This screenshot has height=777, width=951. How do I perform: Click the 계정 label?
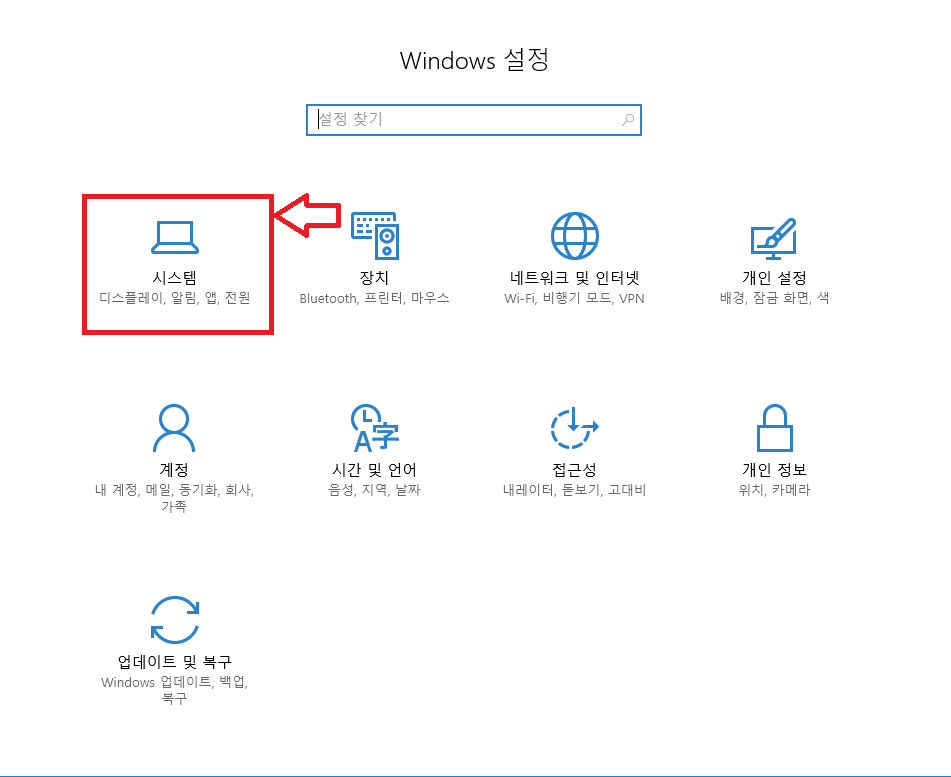pyautogui.click(x=174, y=469)
